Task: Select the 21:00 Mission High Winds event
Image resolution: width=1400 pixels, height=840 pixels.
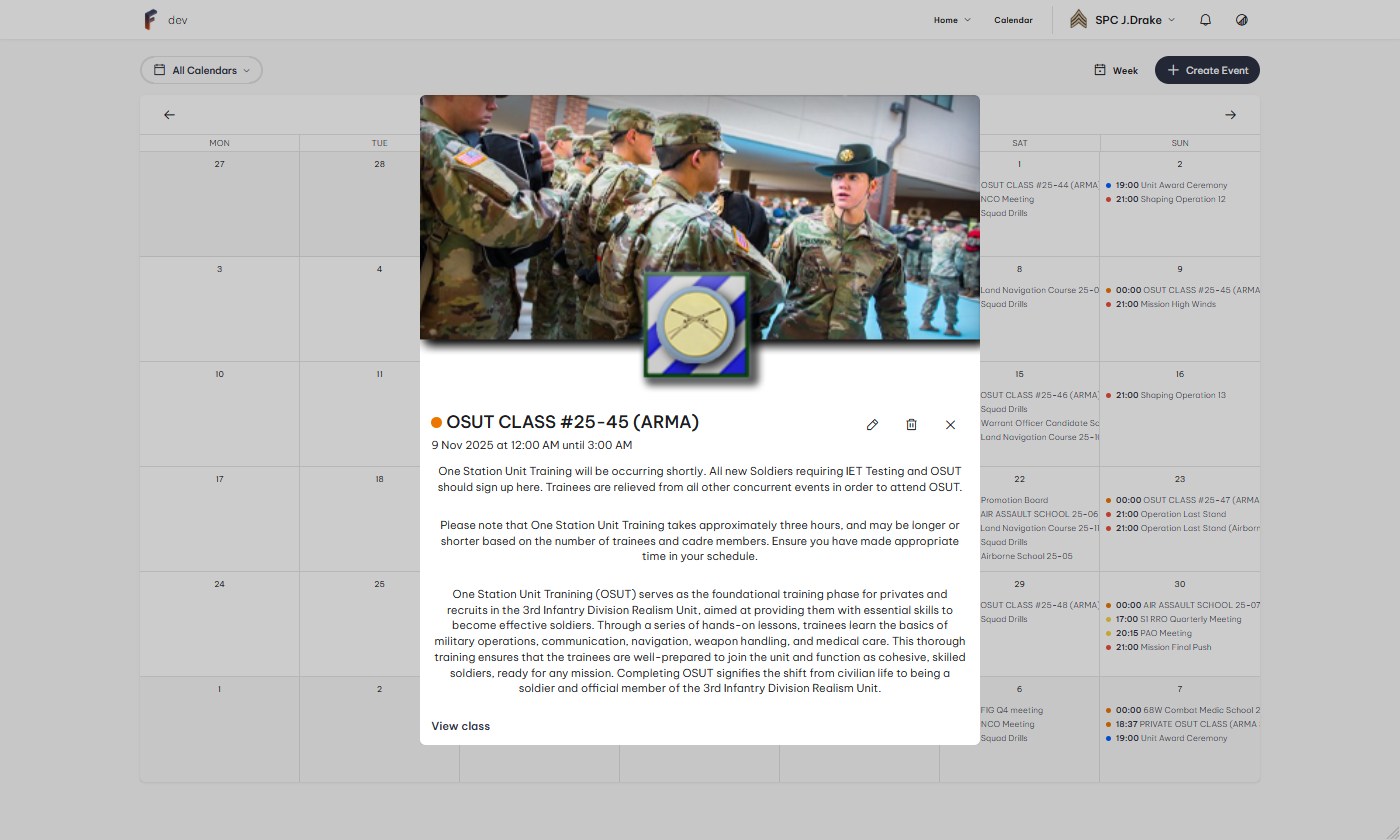Action: [x=1165, y=304]
